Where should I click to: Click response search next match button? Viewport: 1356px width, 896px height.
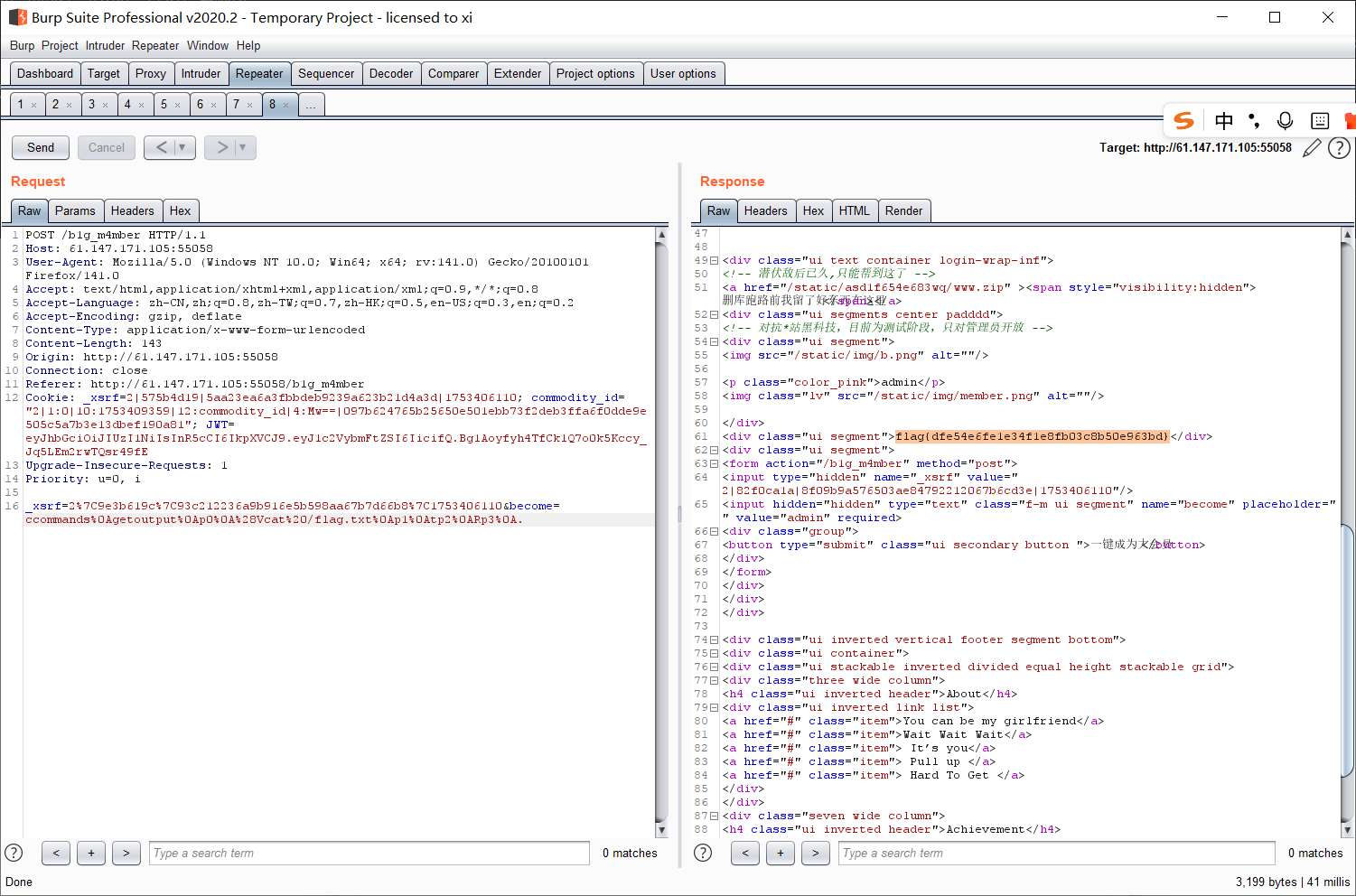(x=816, y=853)
